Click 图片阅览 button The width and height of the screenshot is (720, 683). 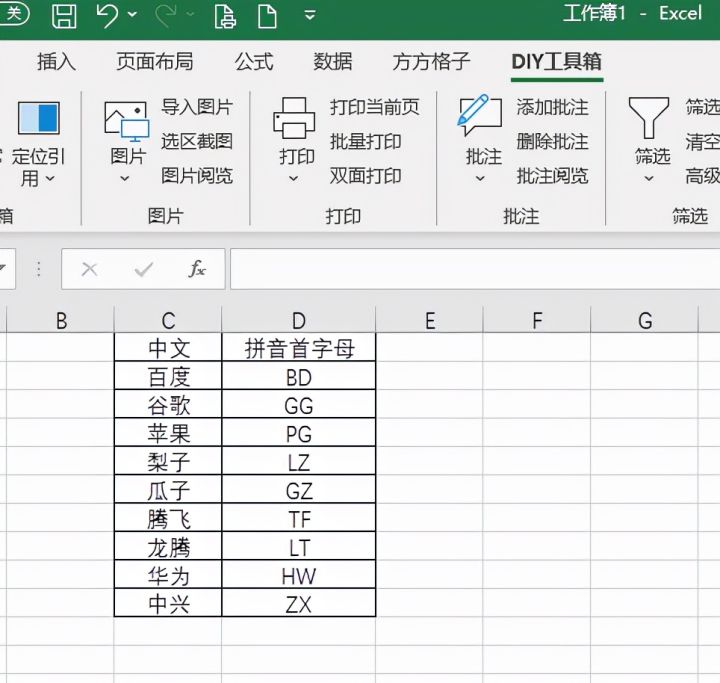click(x=197, y=176)
